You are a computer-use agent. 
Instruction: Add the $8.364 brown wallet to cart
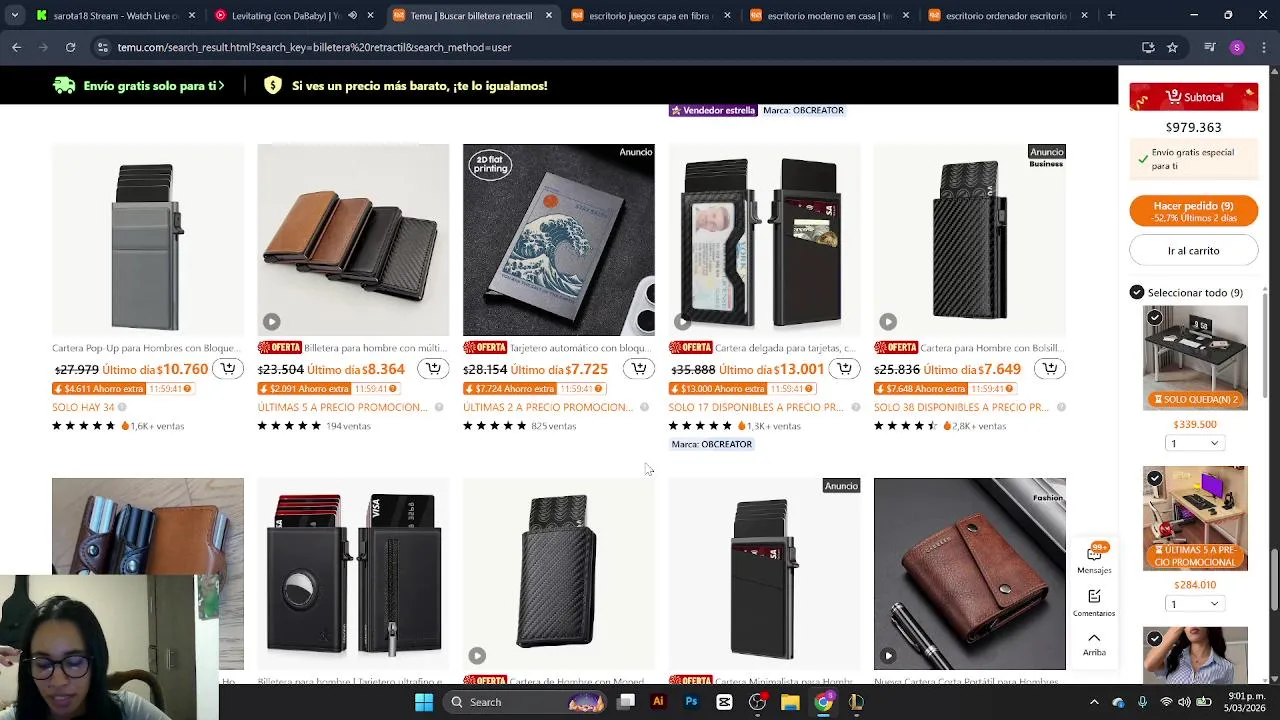[x=433, y=369]
